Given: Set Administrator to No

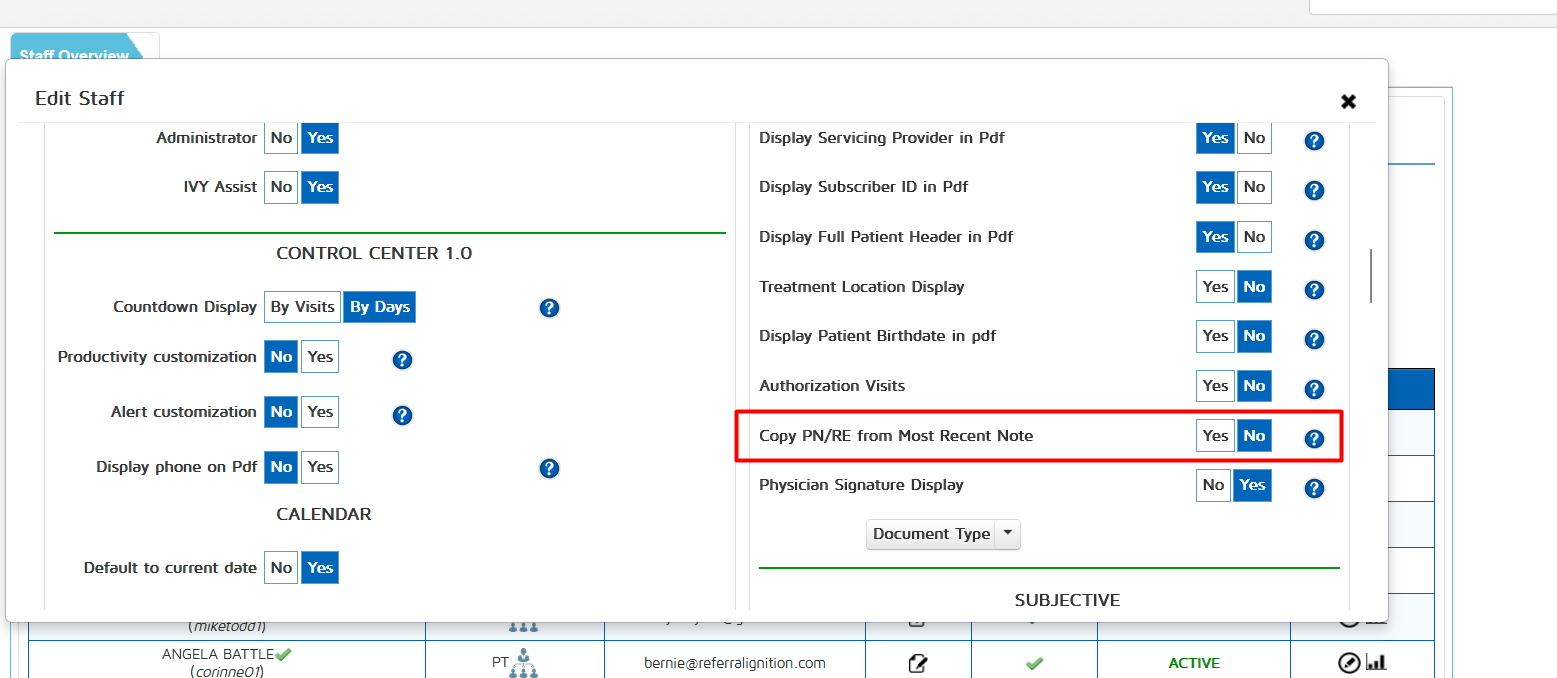Looking at the screenshot, I should 281,138.
